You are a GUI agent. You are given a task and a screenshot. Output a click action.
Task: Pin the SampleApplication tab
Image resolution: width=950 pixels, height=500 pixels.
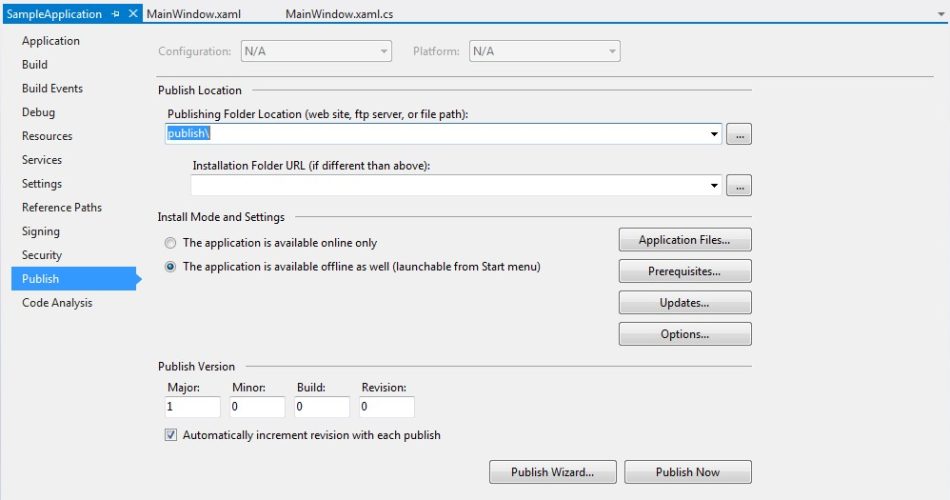pos(116,14)
